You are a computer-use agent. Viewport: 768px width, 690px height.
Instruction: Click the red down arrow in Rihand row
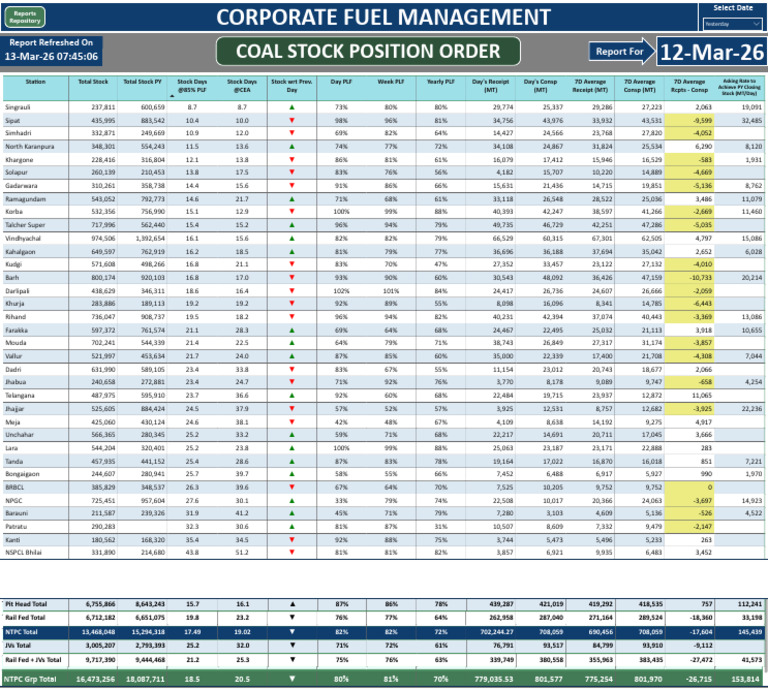[x=292, y=317]
